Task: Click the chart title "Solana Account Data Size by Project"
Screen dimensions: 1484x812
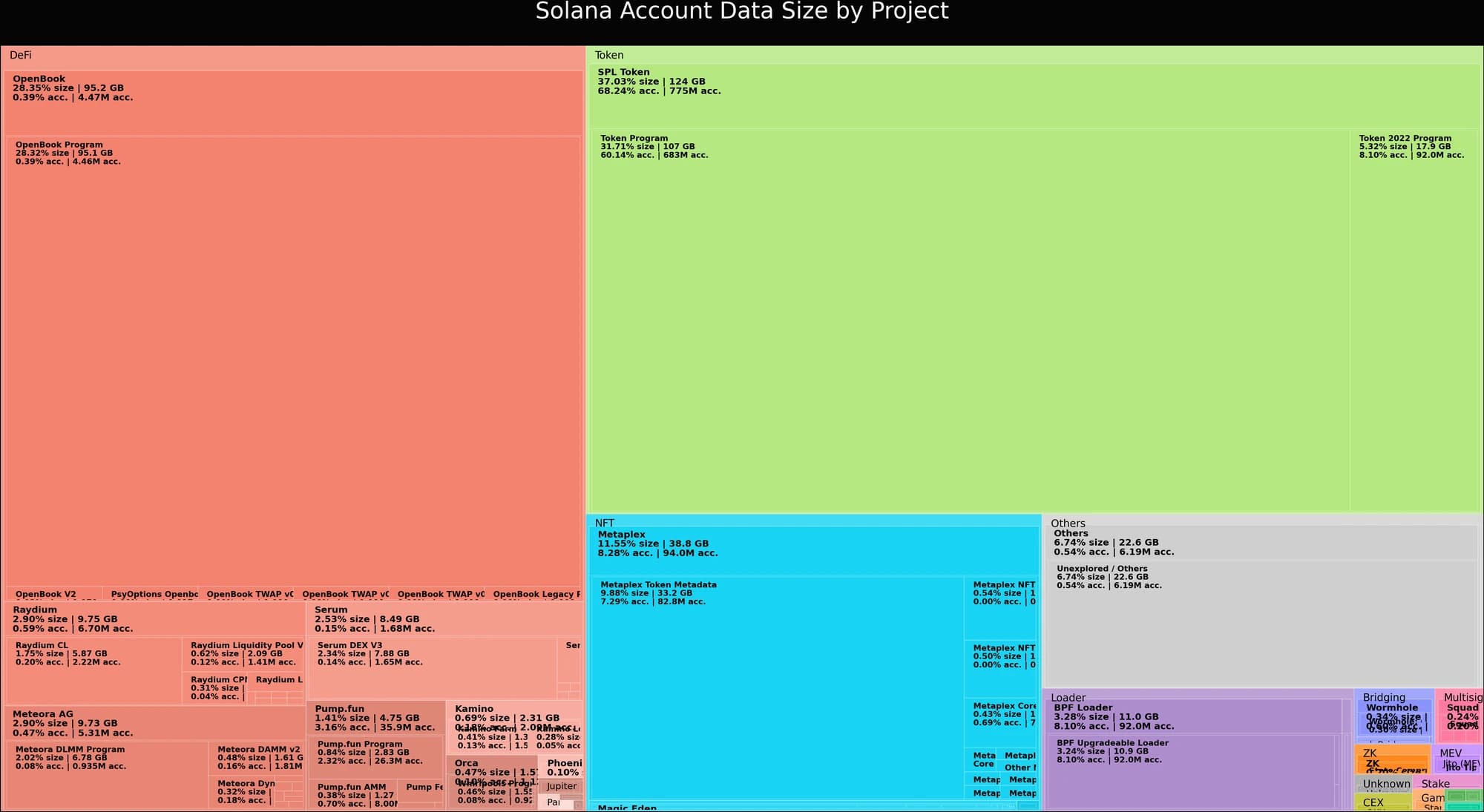Action: (742, 12)
